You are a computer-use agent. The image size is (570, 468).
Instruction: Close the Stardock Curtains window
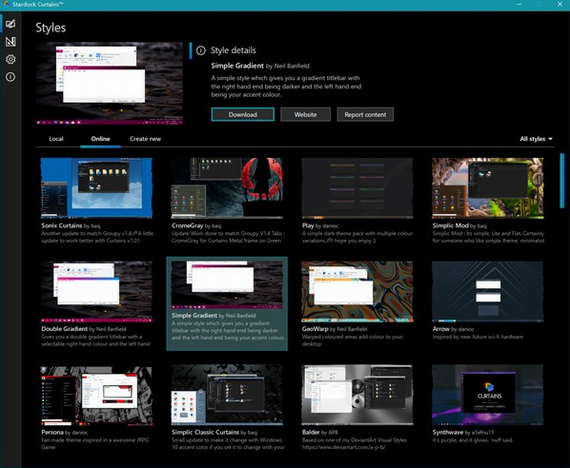click(x=560, y=4)
